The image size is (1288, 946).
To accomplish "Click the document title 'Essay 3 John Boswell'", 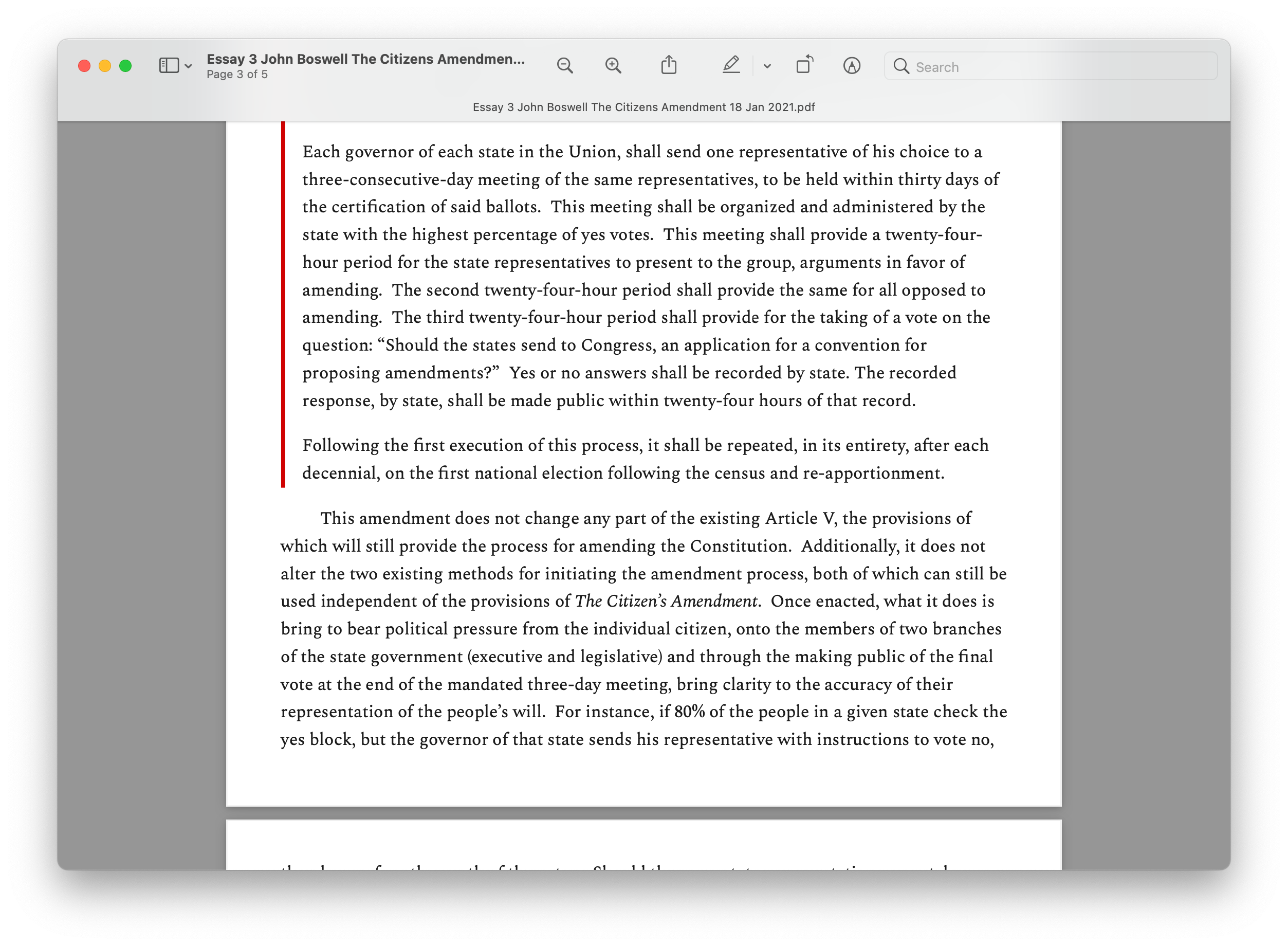I will click(x=365, y=59).
